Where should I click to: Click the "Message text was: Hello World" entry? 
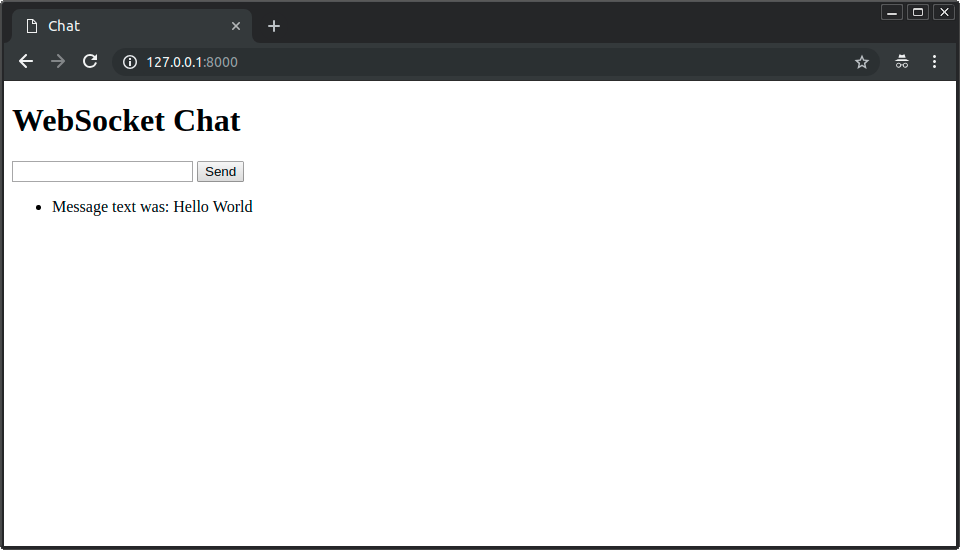pos(152,207)
